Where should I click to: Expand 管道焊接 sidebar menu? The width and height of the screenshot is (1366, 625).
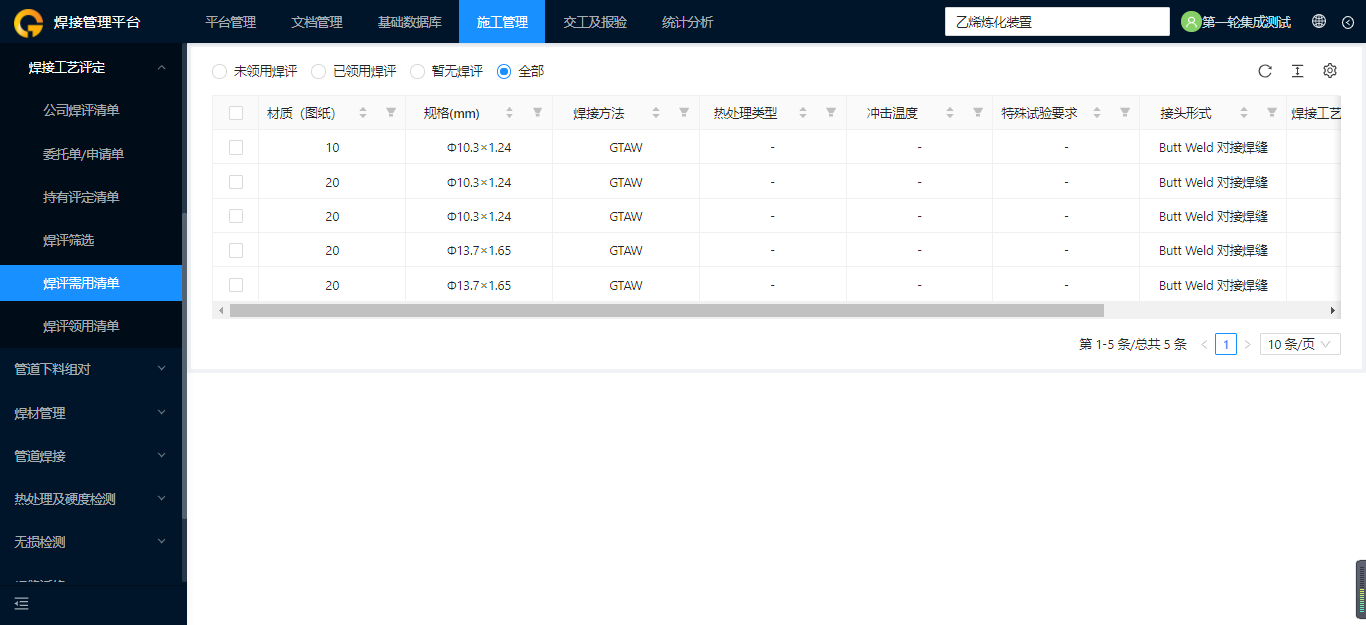point(91,456)
